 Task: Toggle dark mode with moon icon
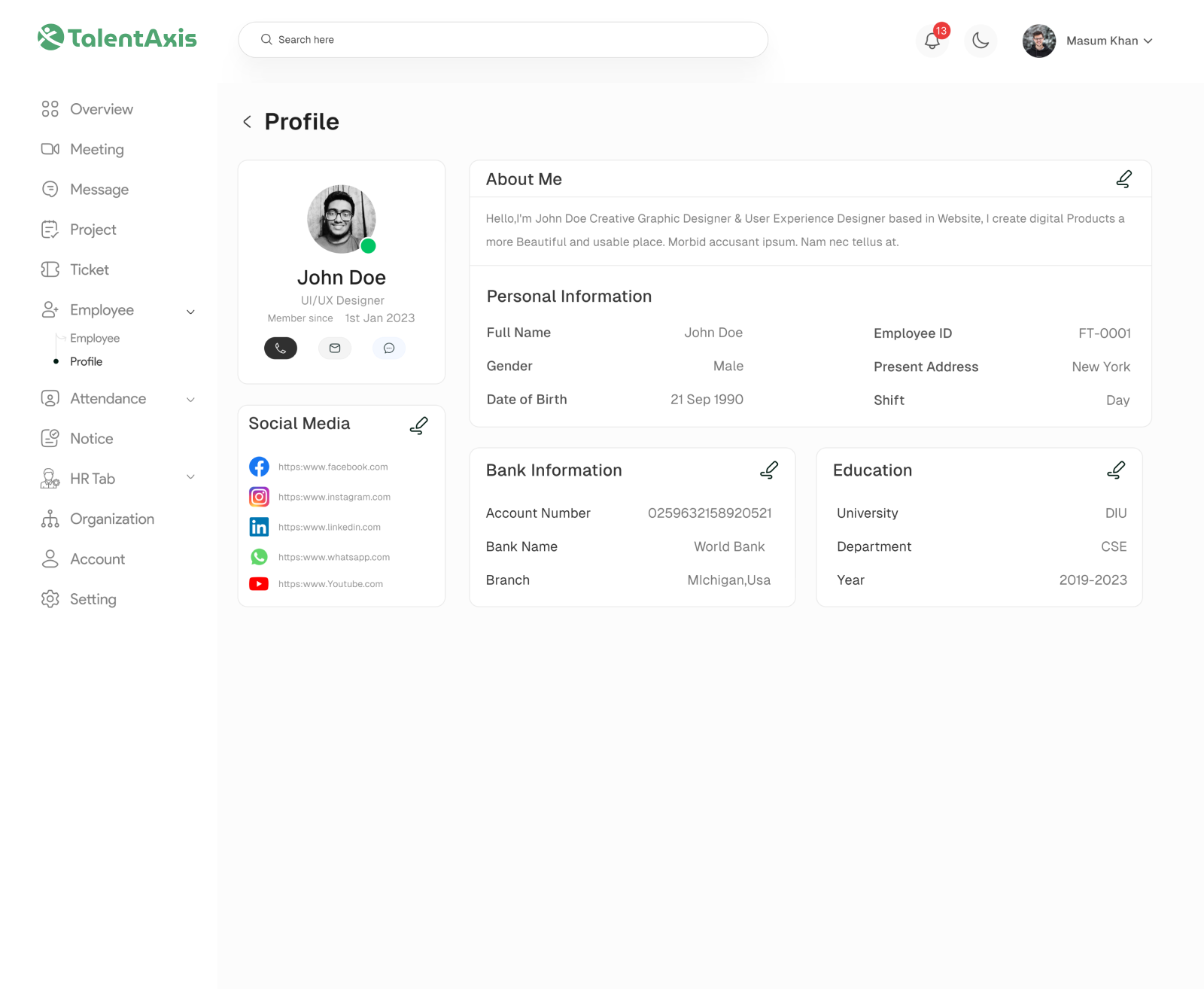coord(981,41)
